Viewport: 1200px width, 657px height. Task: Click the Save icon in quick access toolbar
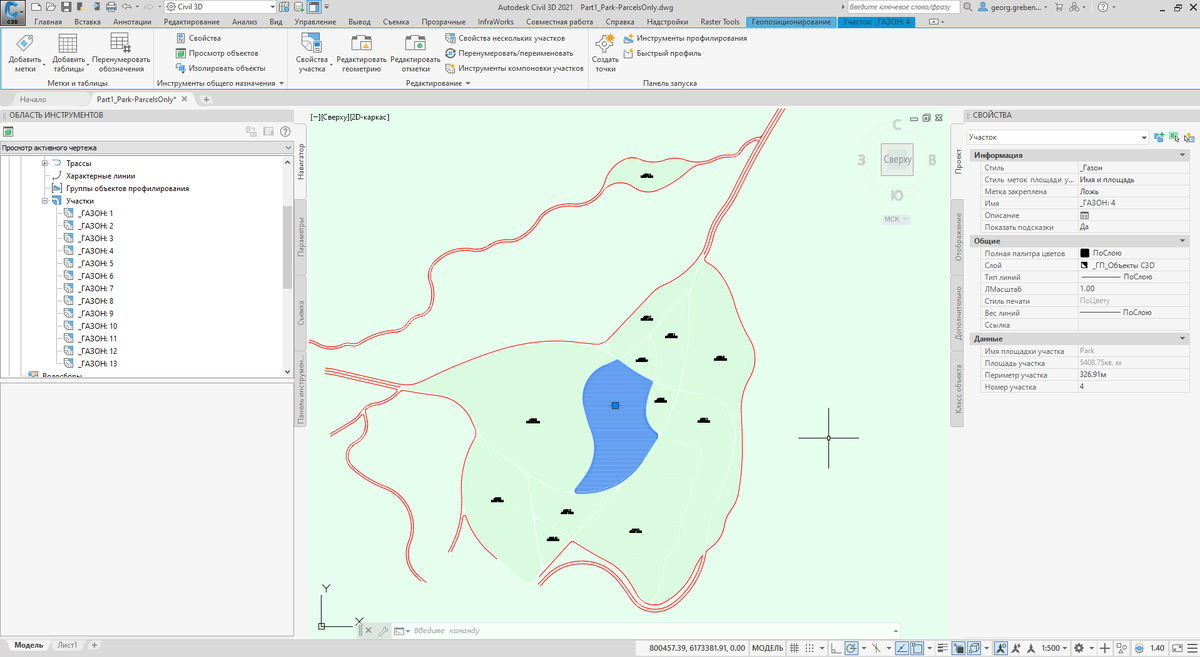click(x=66, y=7)
